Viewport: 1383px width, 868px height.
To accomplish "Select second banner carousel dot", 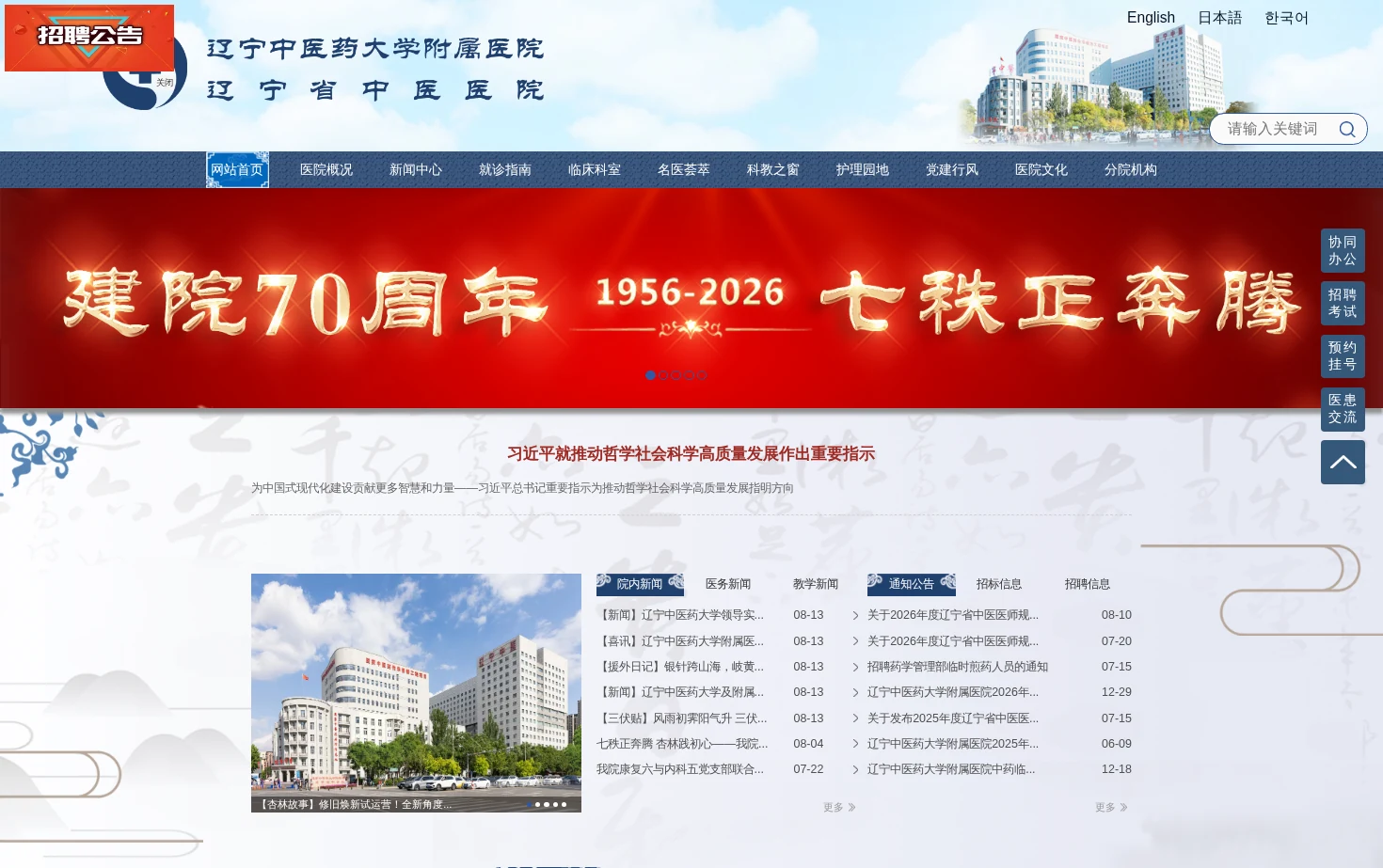I will [x=663, y=375].
